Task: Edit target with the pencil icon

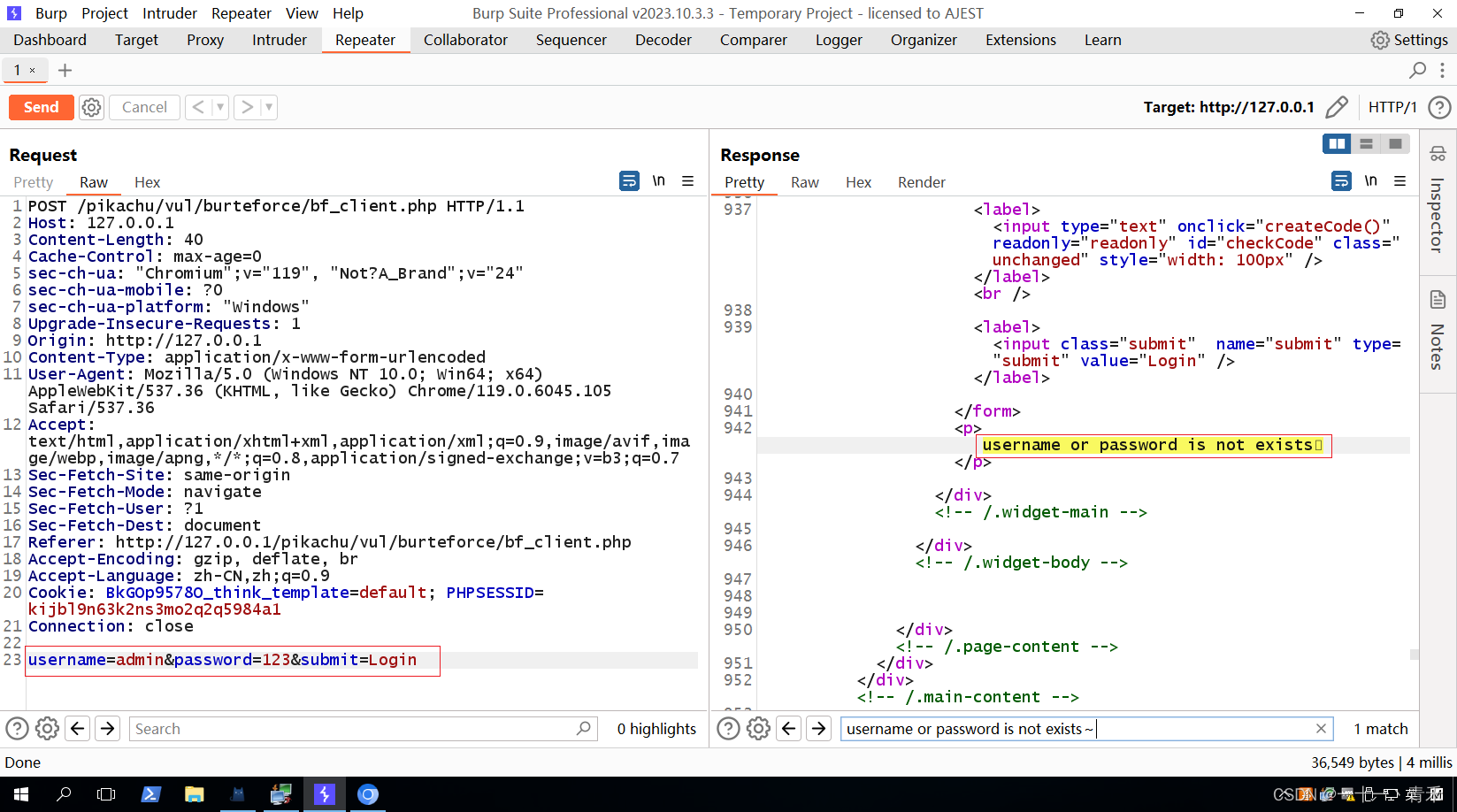Action: click(1337, 107)
